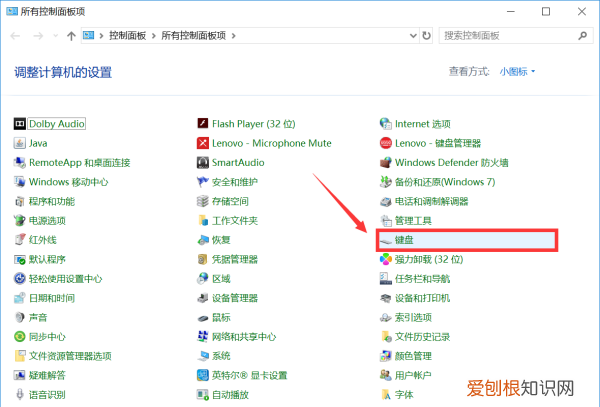This screenshot has width=600, height=407.
Task: Open the Java control panel icon
Action: click(x=20, y=143)
